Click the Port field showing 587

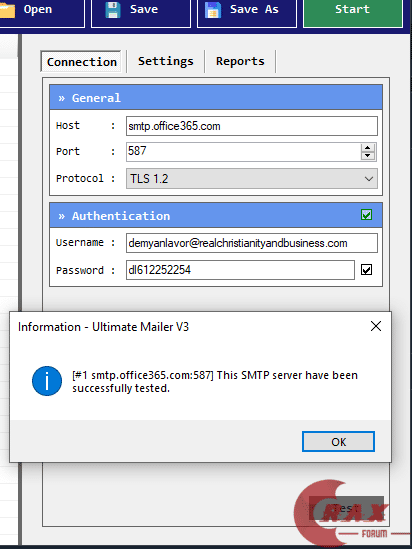click(243, 152)
